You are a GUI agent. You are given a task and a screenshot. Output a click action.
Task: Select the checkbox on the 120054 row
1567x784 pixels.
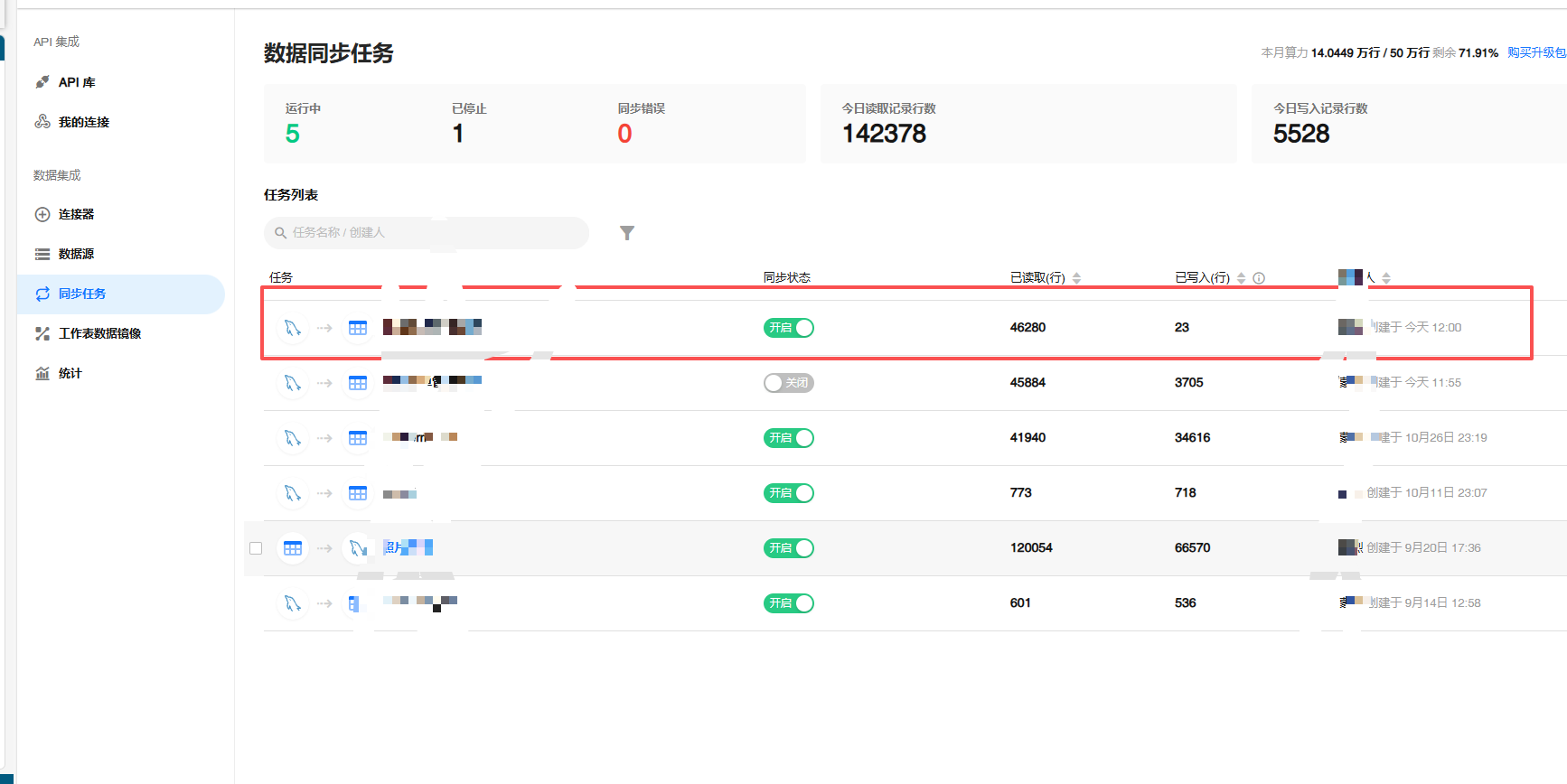(x=256, y=548)
